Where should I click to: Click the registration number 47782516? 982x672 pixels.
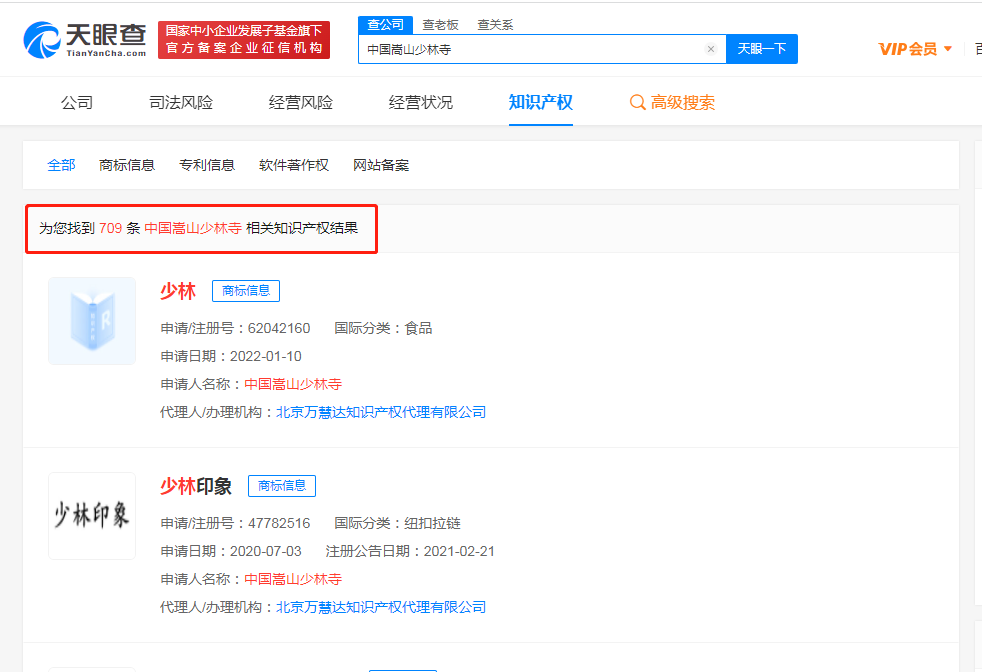pyautogui.click(x=279, y=523)
